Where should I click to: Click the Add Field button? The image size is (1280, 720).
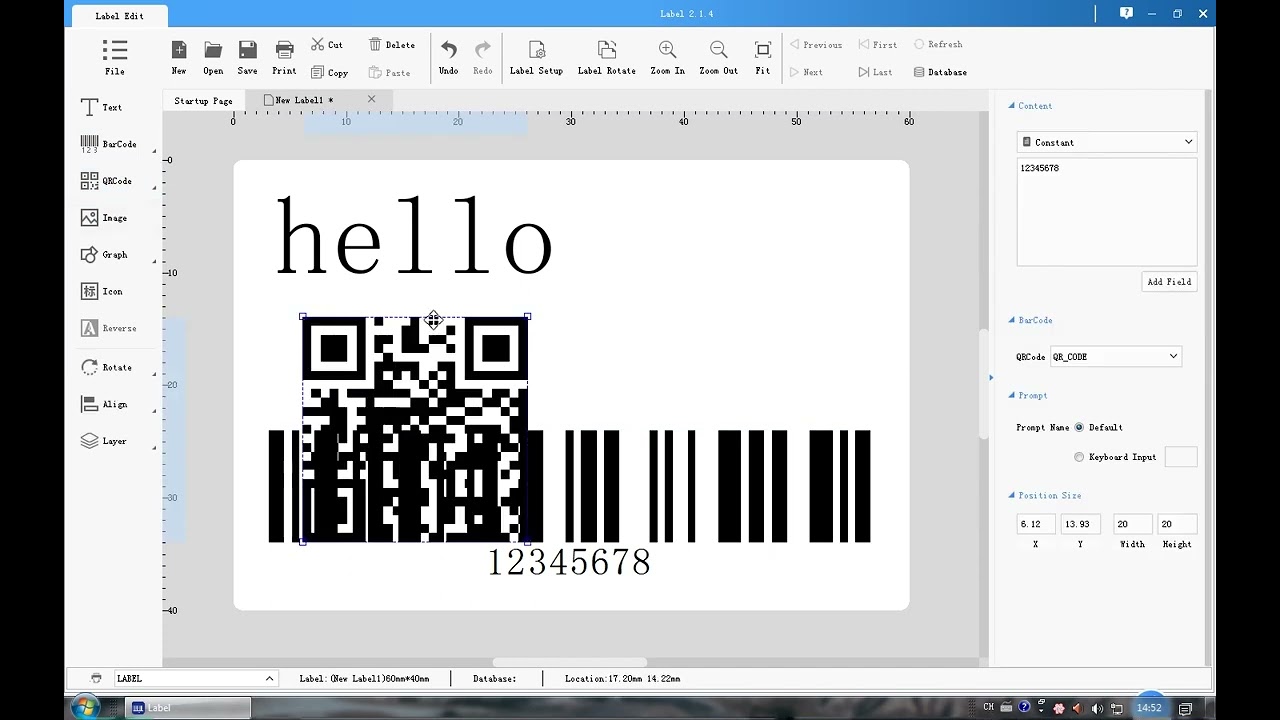click(x=1169, y=282)
